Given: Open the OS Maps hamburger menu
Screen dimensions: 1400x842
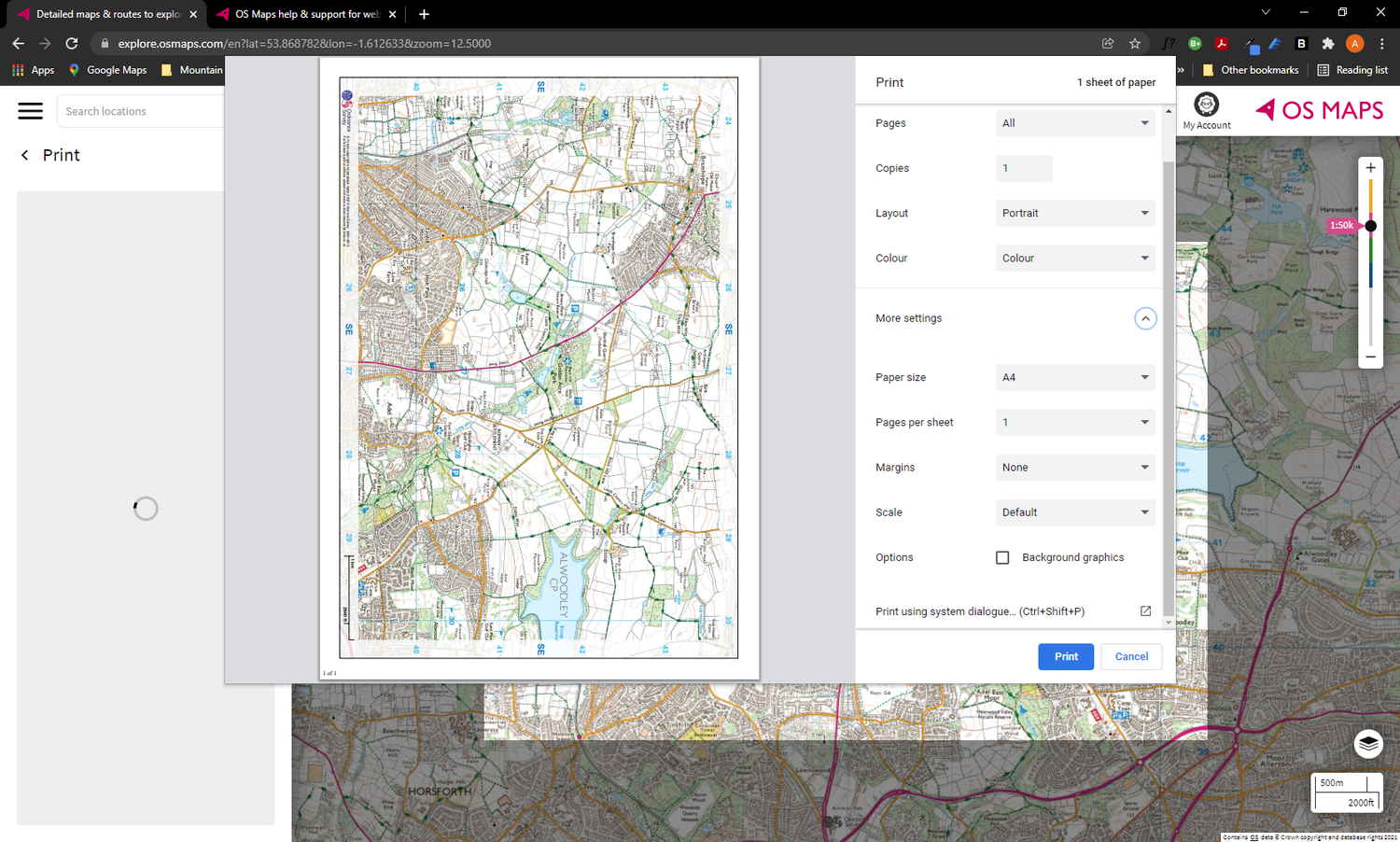Looking at the screenshot, I should (x=30, y=110).
